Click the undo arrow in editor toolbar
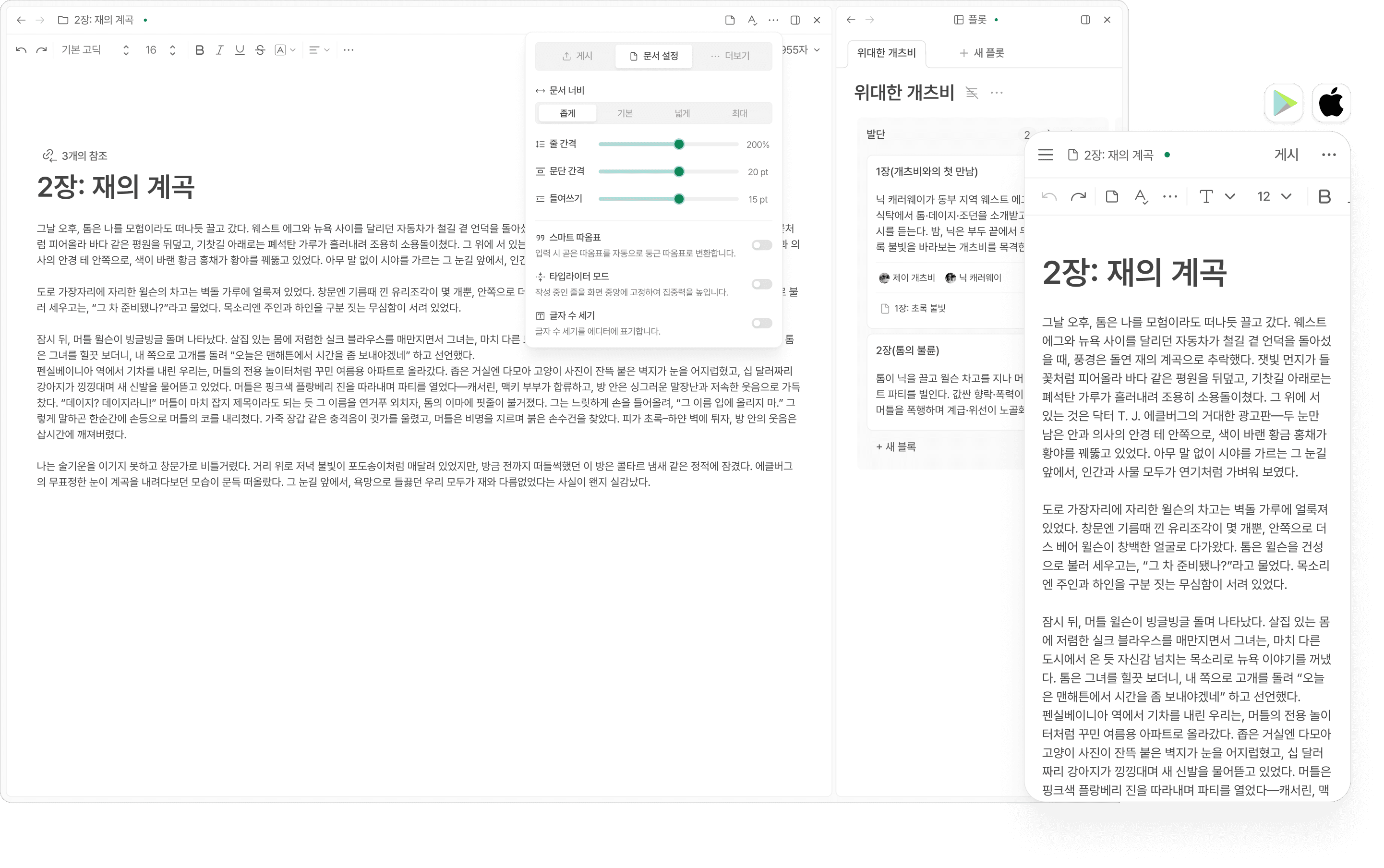The width and height of the screenshot is (1384, 868). (x=21, y=50)
